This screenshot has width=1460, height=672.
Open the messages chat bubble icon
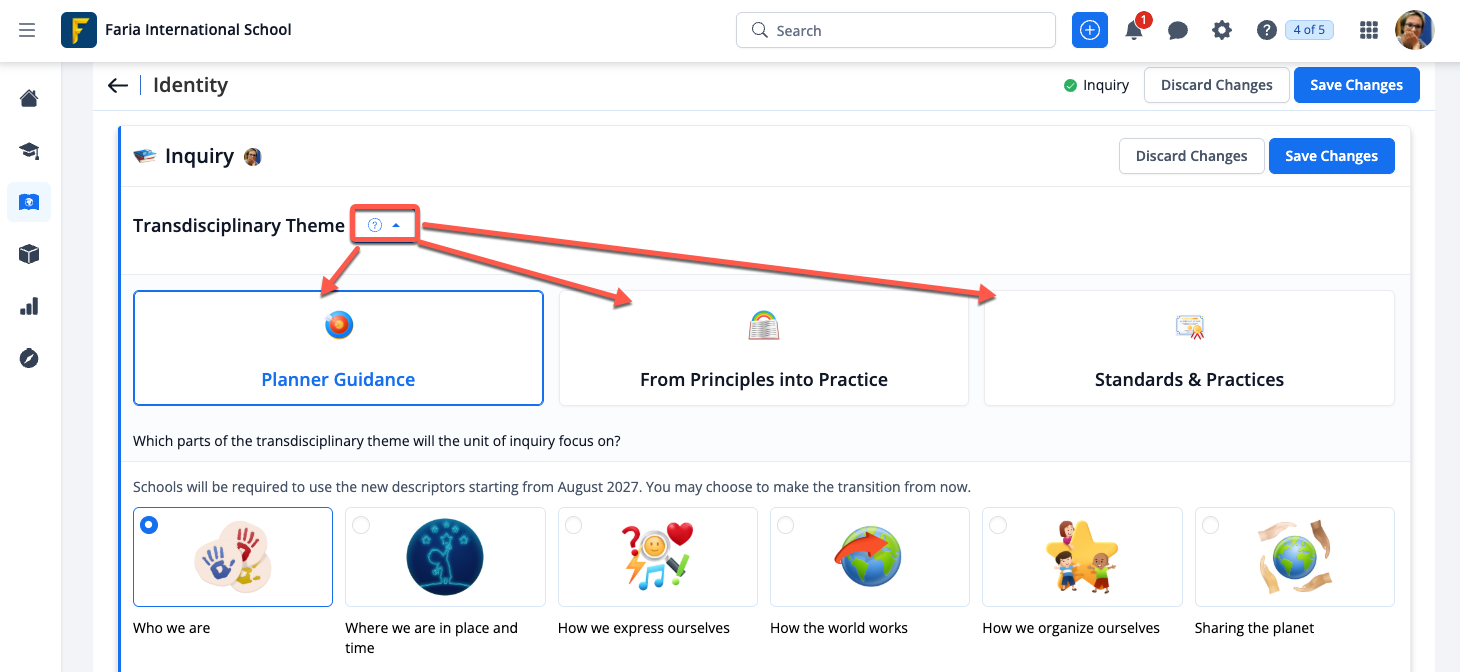pos(1178,31)
